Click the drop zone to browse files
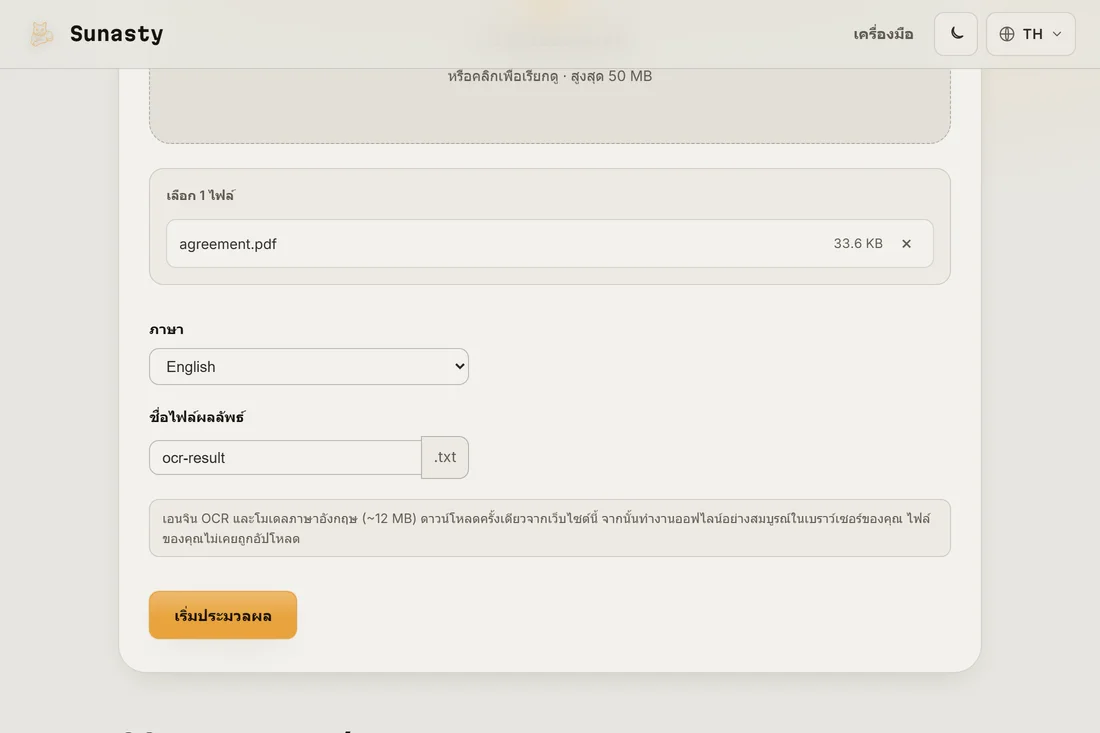Screen dimensions: 1100x733 [549, 105]
